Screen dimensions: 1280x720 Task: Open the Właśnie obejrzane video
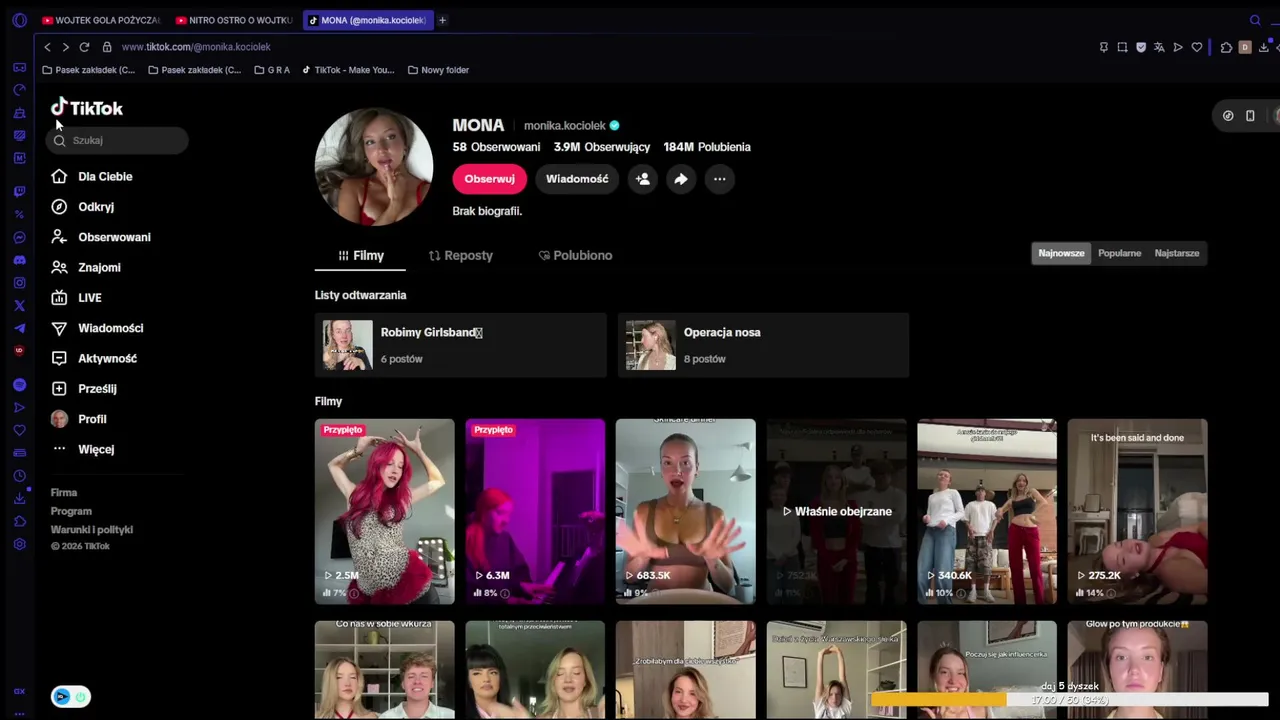pyautogui.click(x=836, y=511)
